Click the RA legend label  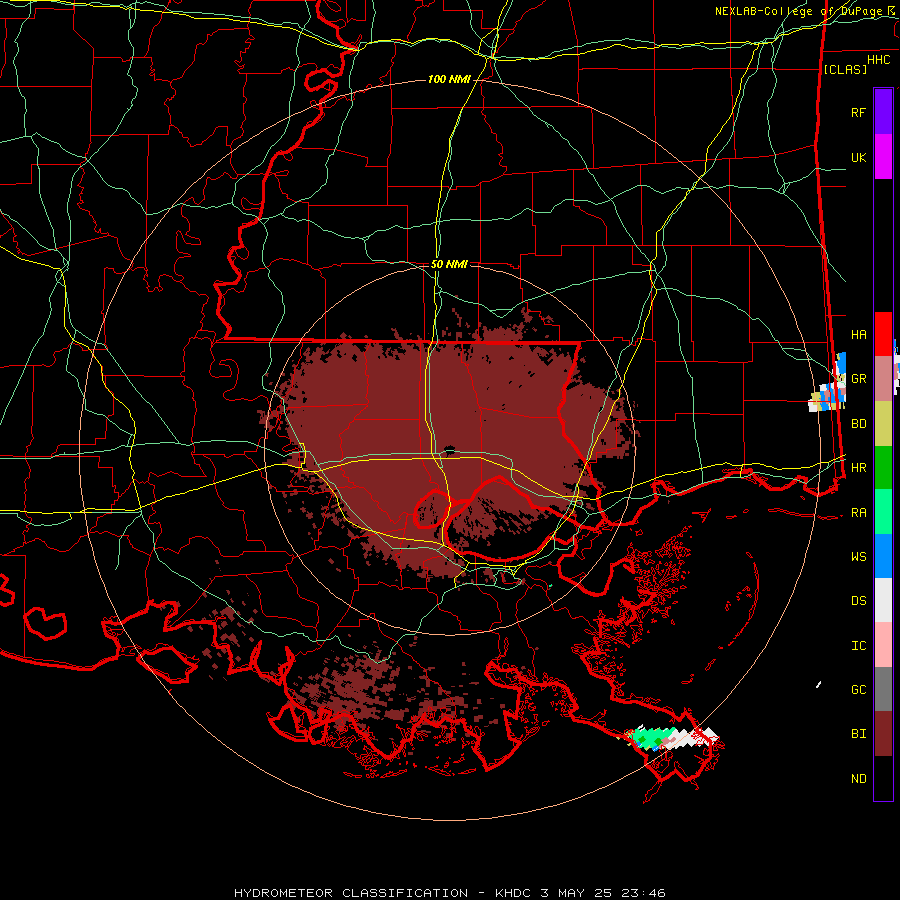(x=858, y=513)
